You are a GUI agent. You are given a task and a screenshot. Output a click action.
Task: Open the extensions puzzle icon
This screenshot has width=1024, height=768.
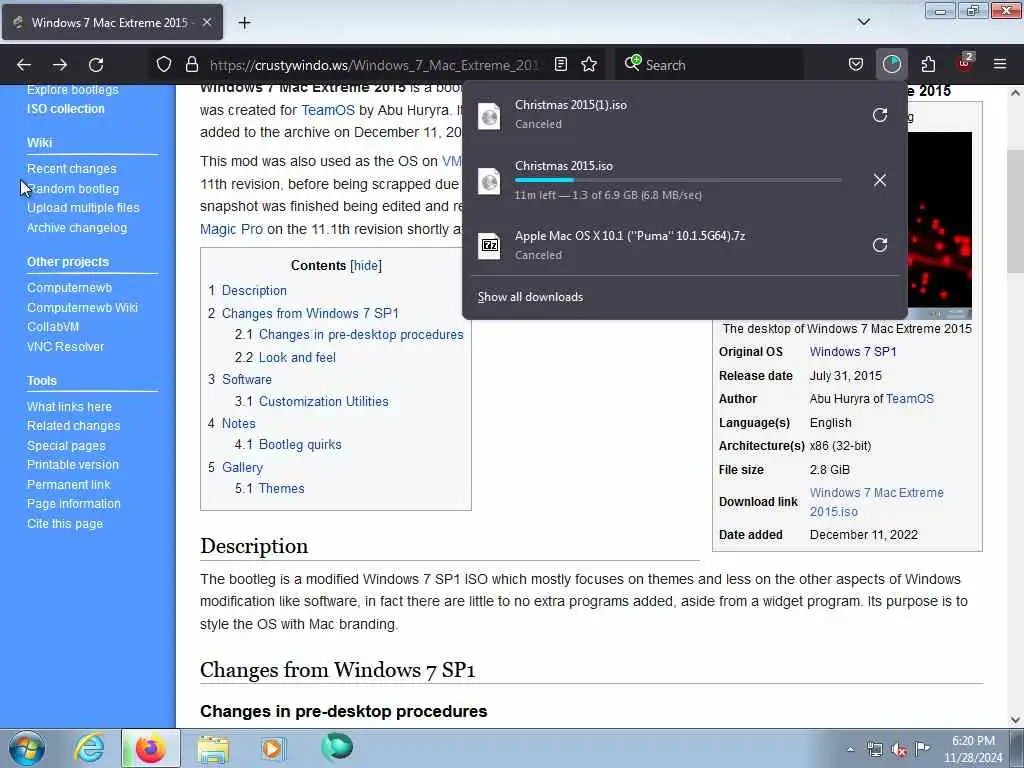click(928, 64)
